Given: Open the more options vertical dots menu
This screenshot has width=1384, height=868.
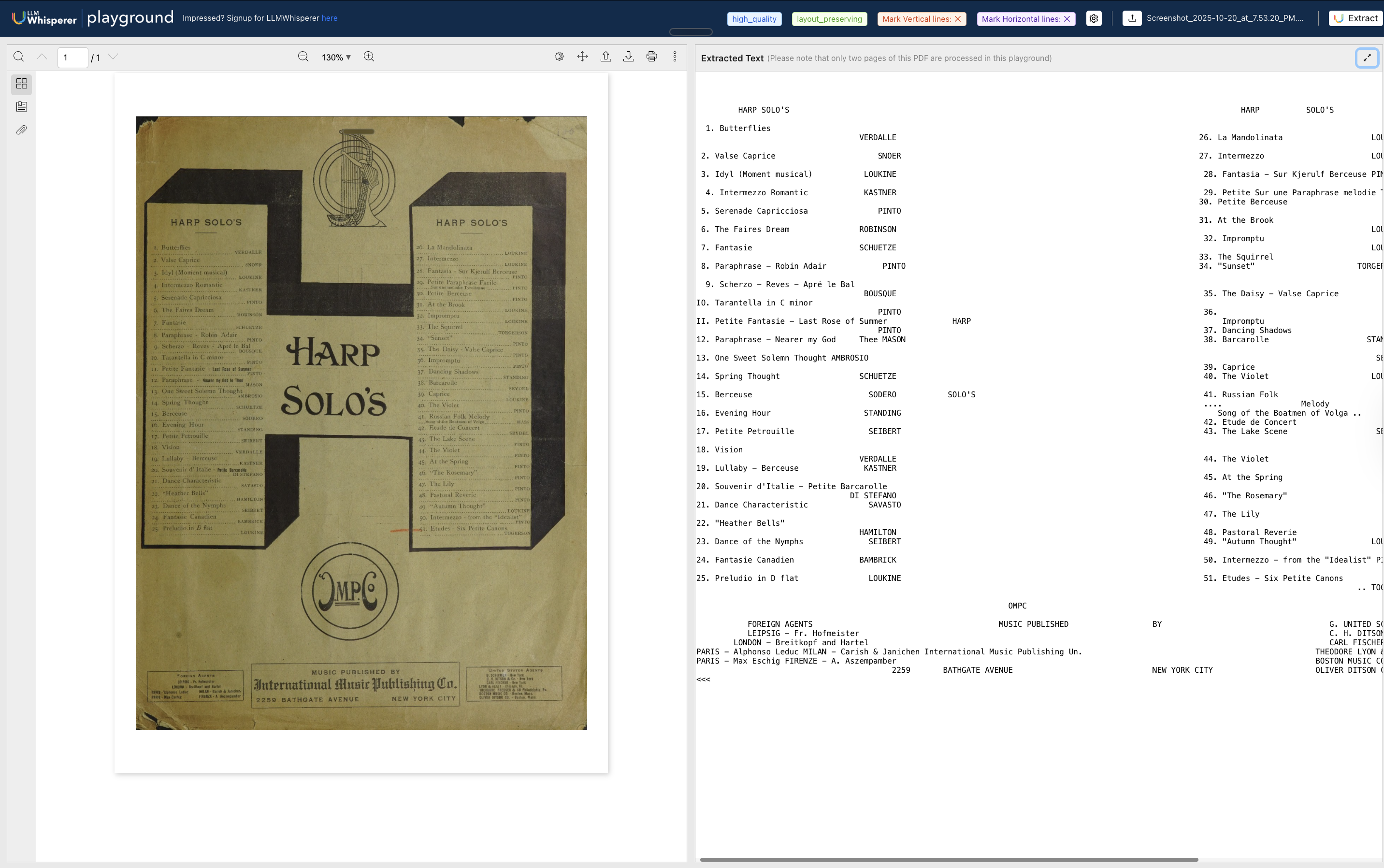Looking at the screenshot, I should [x=675, y=57].
